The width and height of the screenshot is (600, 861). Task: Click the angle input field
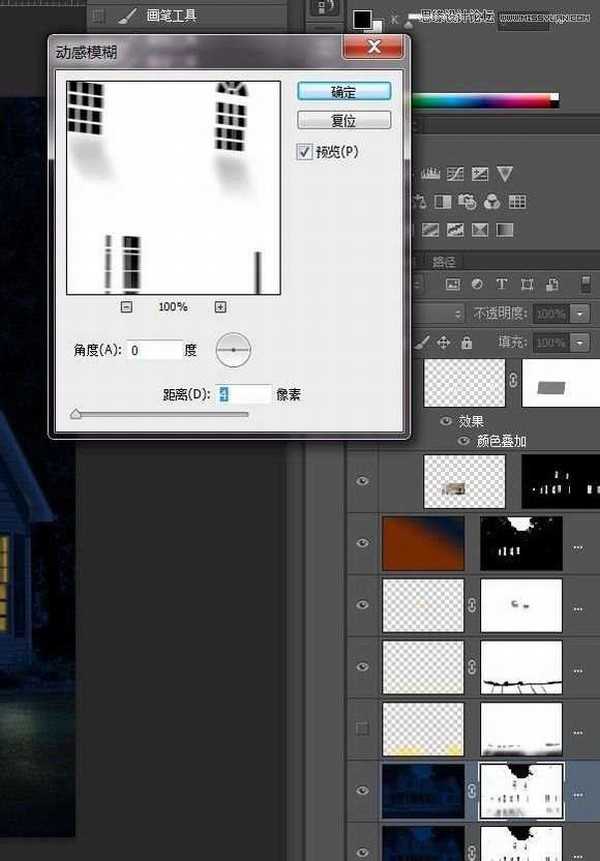click(x=155, y=350)
